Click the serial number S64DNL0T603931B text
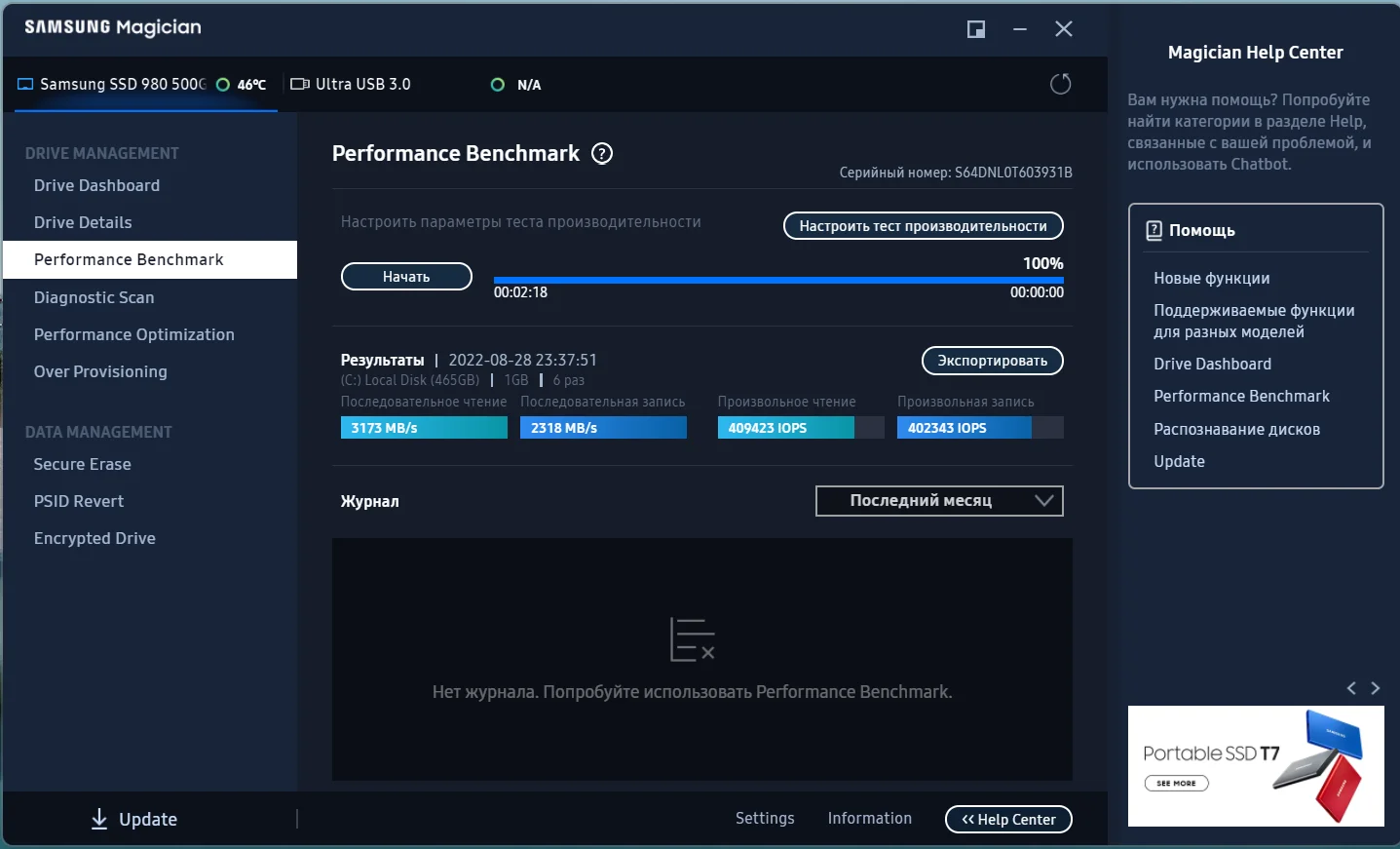 1013,173
